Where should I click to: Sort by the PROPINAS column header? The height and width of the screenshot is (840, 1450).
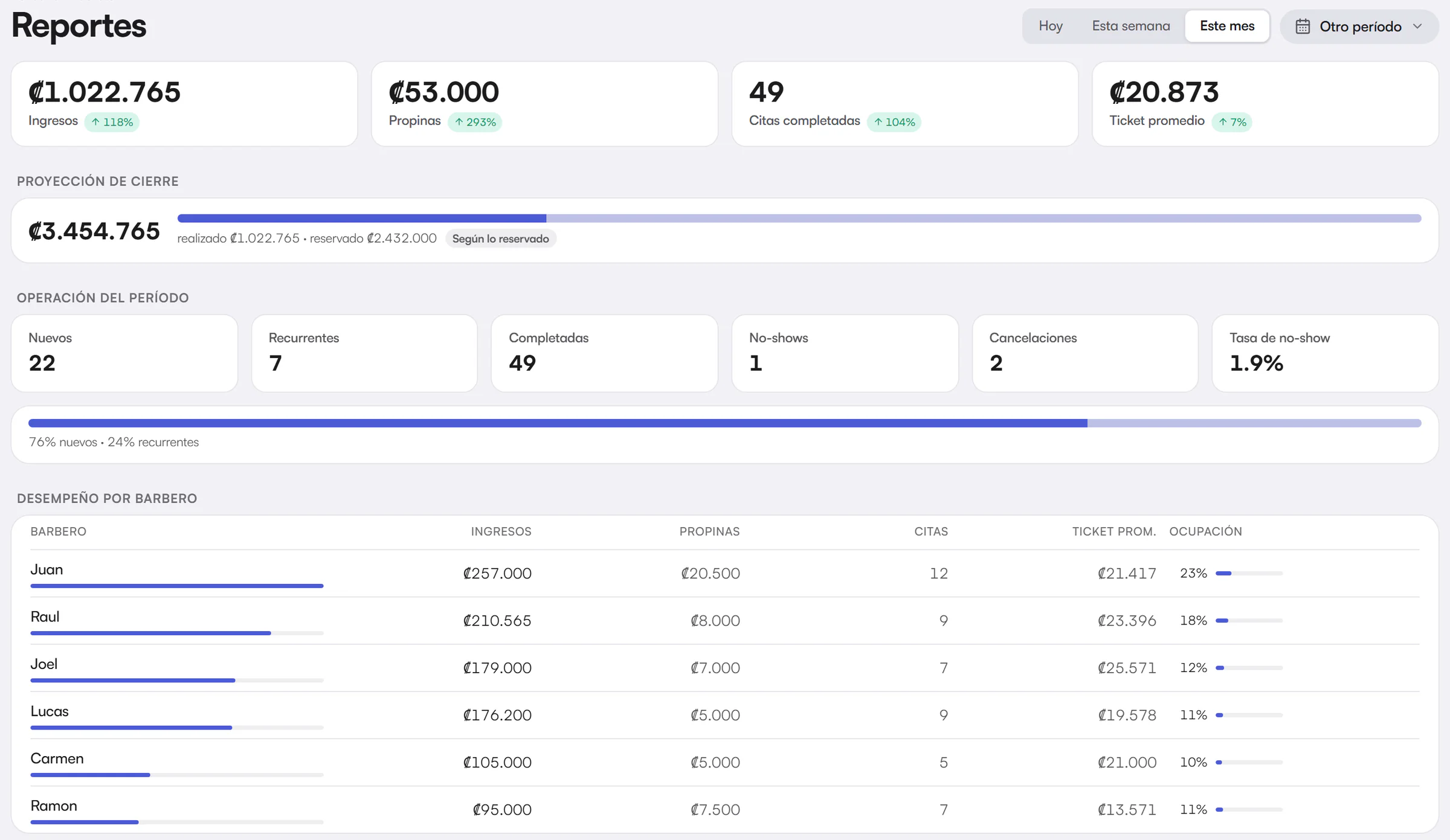709,531
